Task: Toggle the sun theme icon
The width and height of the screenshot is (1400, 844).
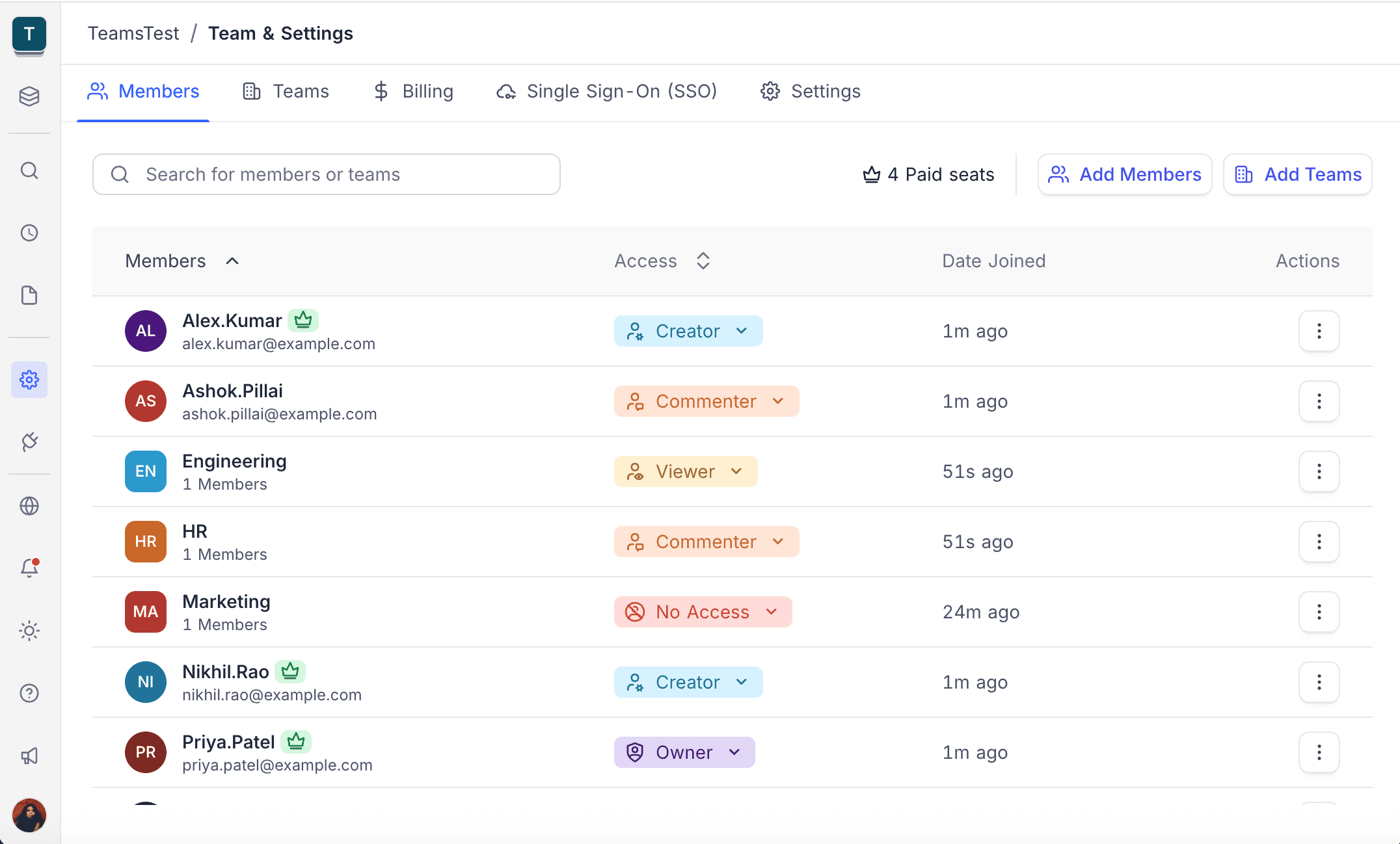Action: [29, 630]
